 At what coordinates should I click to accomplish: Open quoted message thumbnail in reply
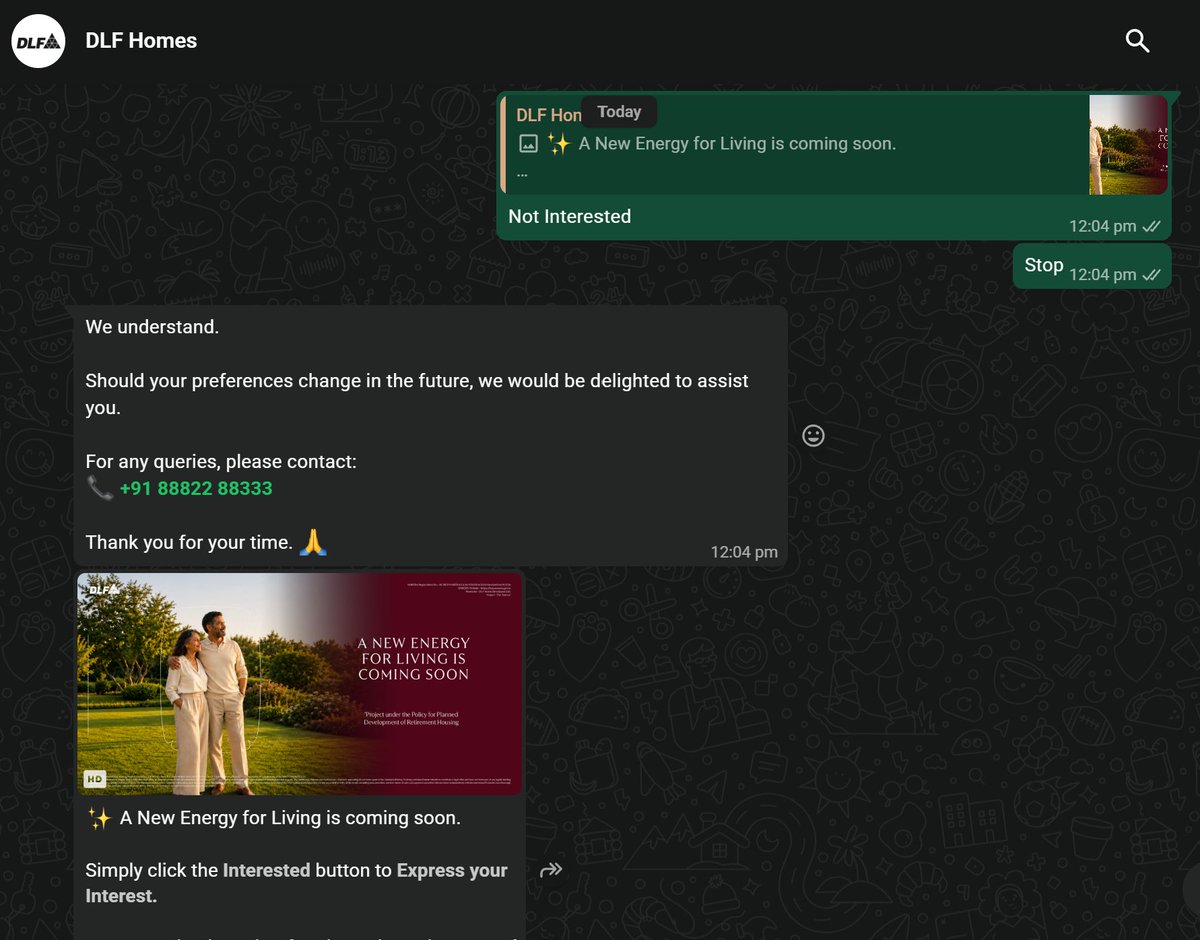[x=1128, y=145]
